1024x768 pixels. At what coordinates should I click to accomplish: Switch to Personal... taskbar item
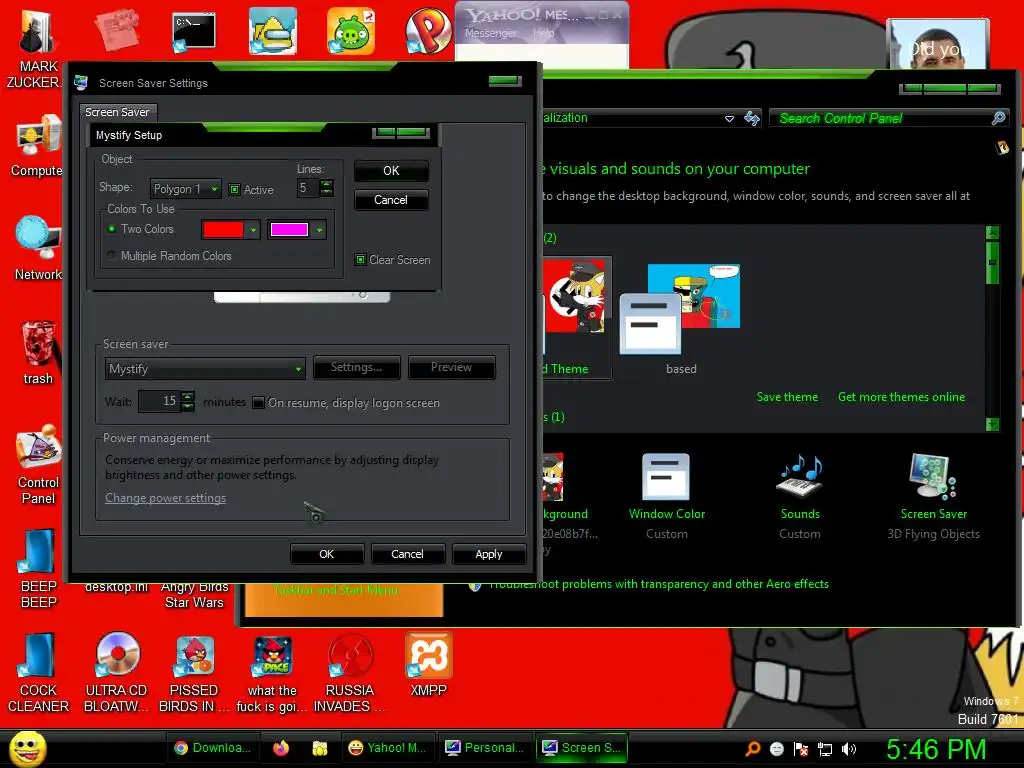point(485,748)
